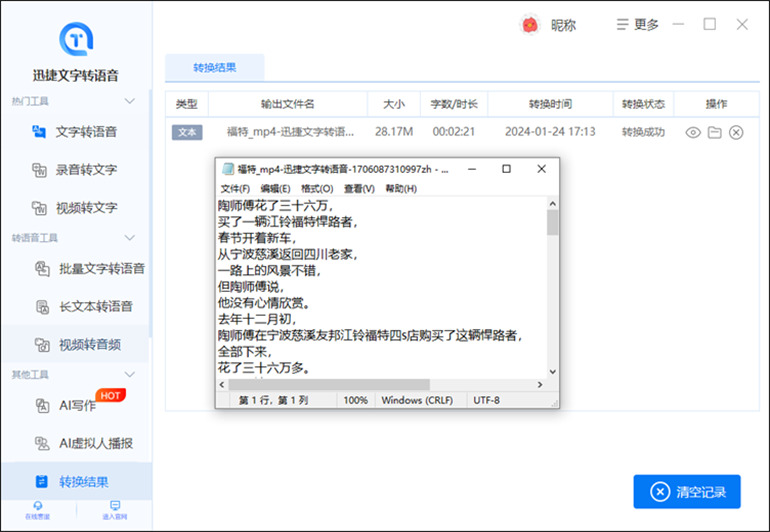
Task: Close the Notepad window
Action: coord(541,169)
